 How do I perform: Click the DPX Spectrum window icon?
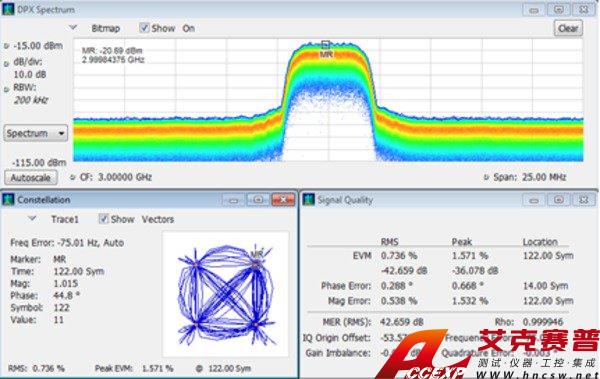coord(8,9)
